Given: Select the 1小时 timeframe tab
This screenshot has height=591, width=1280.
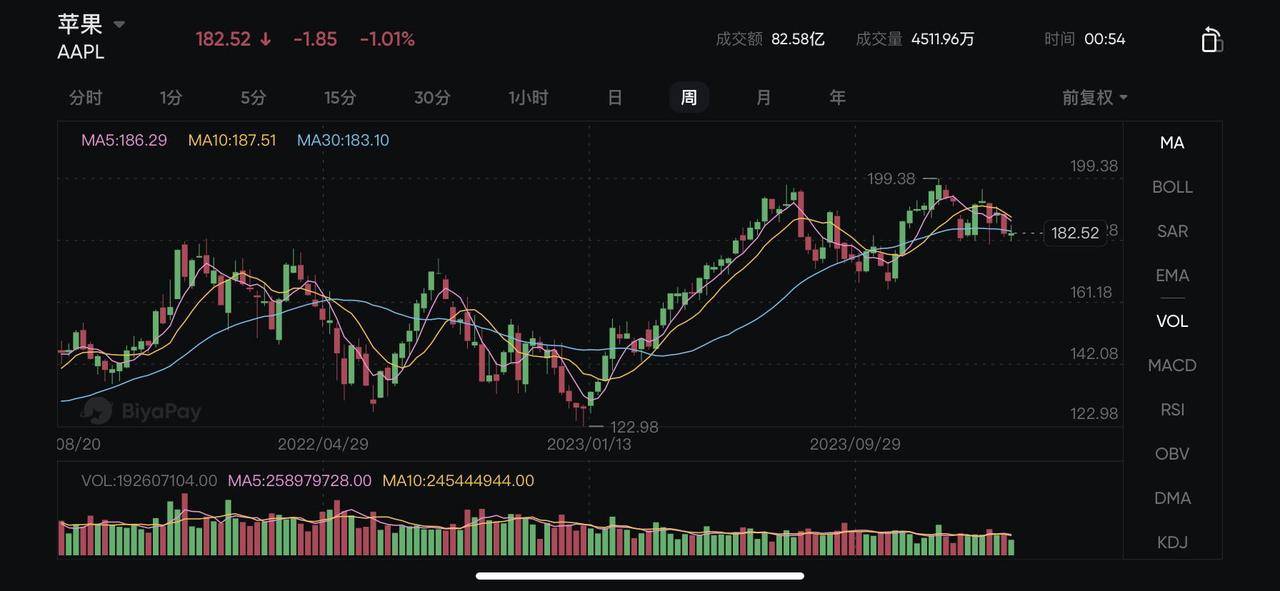Looking at the screenshot, I should 528,97.
